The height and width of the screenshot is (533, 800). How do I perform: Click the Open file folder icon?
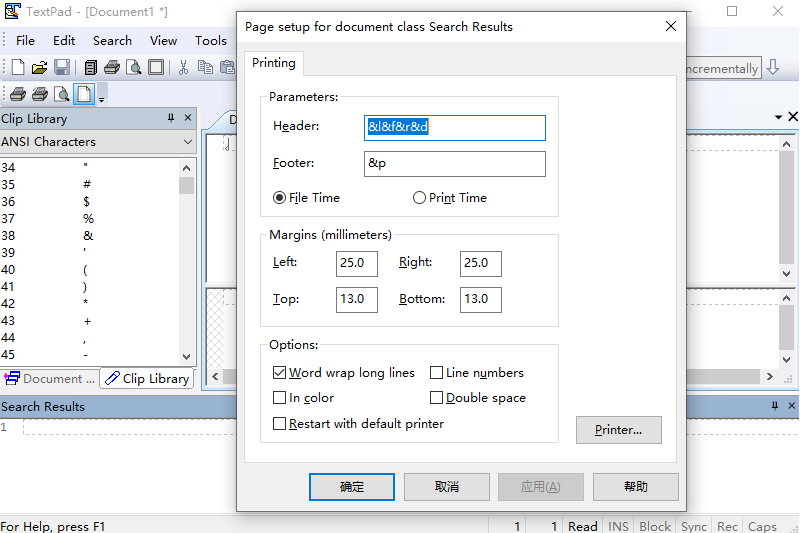(40, 68)
